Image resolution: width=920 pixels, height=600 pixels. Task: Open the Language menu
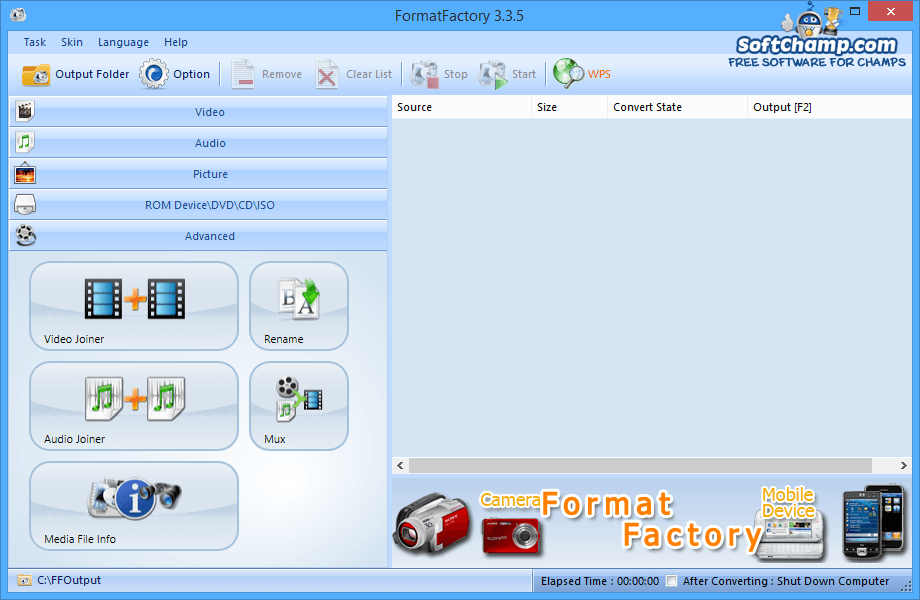[x=123, y=42]
